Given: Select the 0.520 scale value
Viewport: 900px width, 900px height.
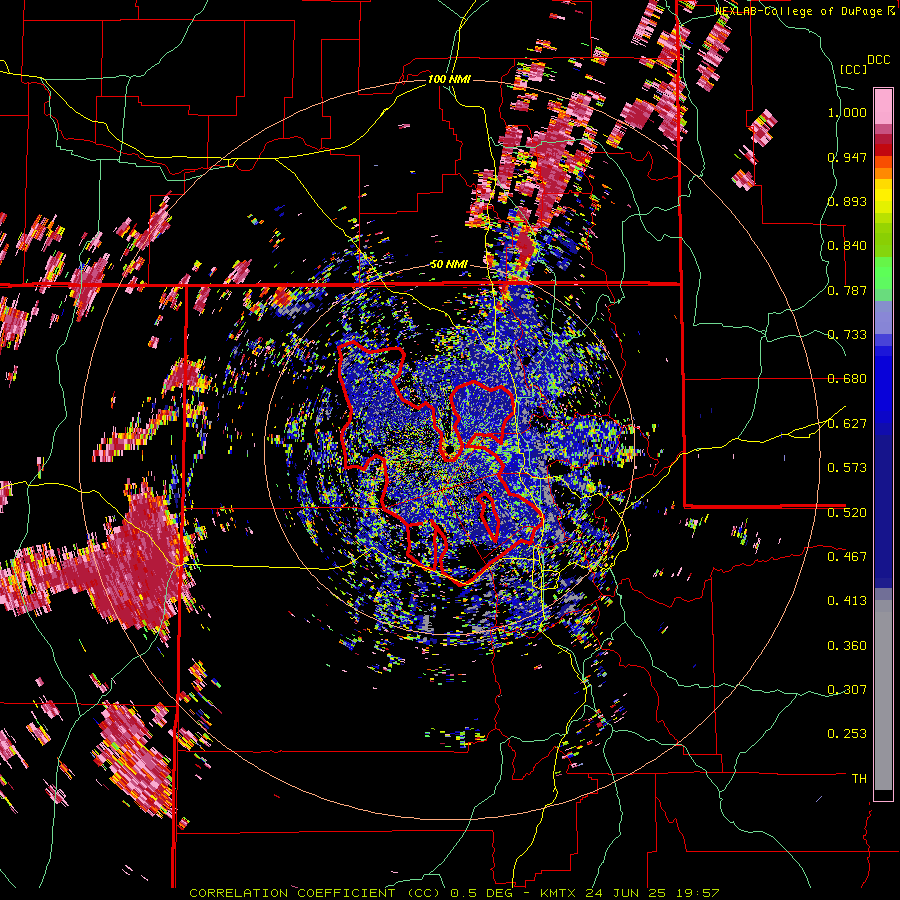Looking at the screenshot, I should click(x=847, y=512).
